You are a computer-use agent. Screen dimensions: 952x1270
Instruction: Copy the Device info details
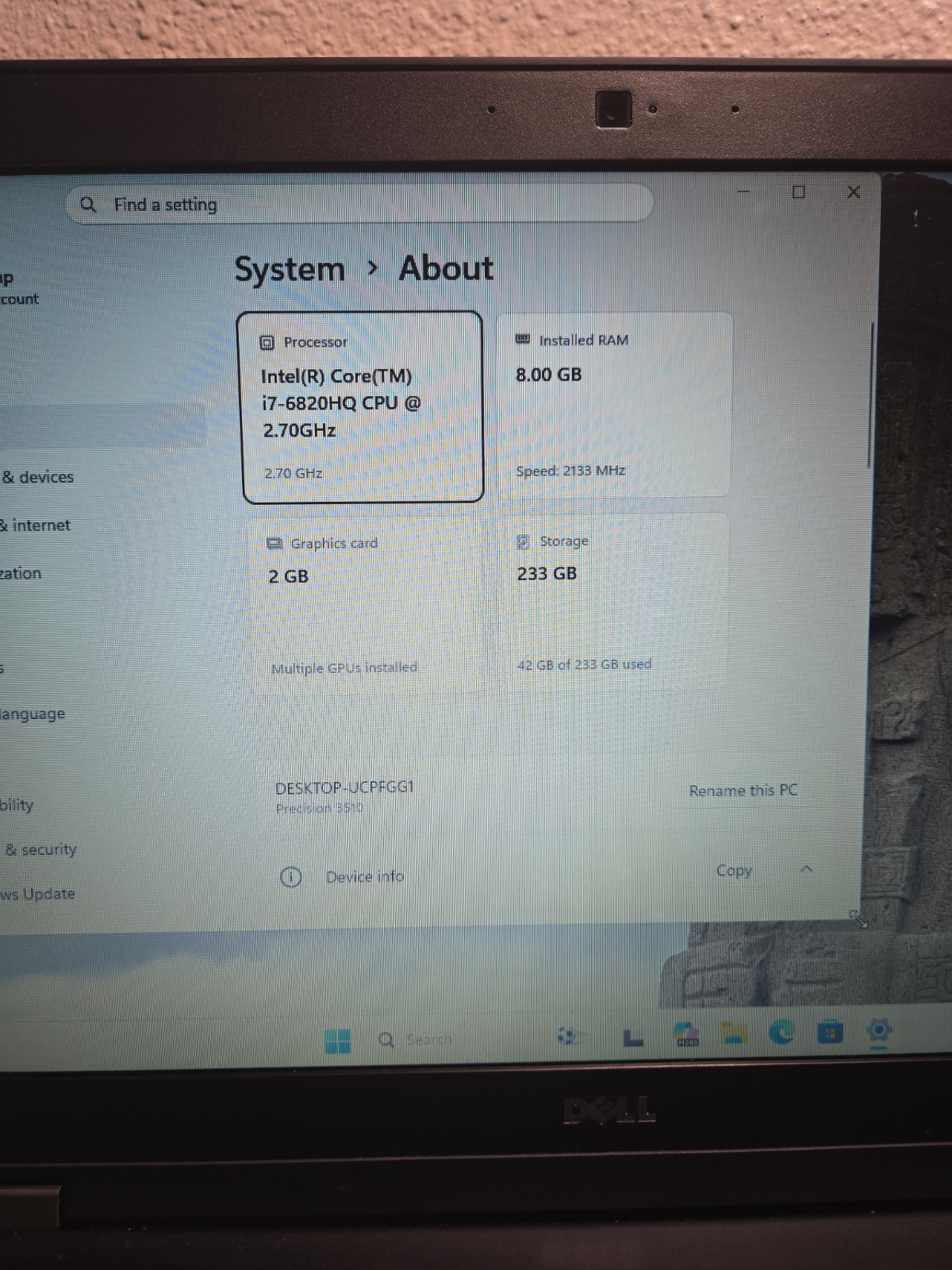734,871
